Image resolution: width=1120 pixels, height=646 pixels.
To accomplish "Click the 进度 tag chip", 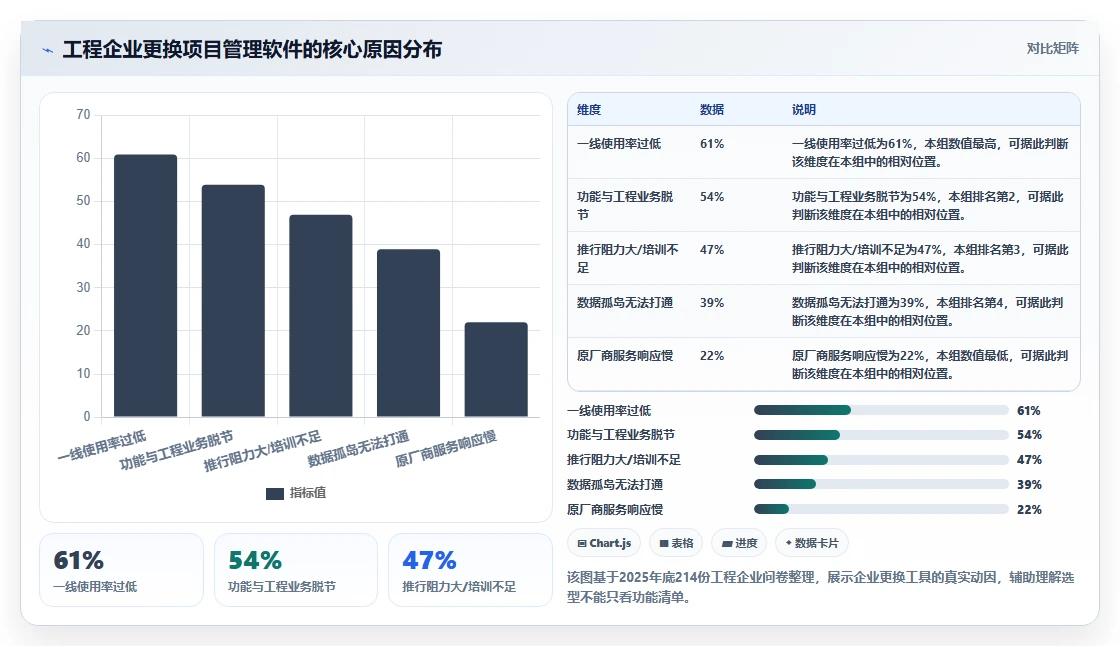I will pos(739,543).
